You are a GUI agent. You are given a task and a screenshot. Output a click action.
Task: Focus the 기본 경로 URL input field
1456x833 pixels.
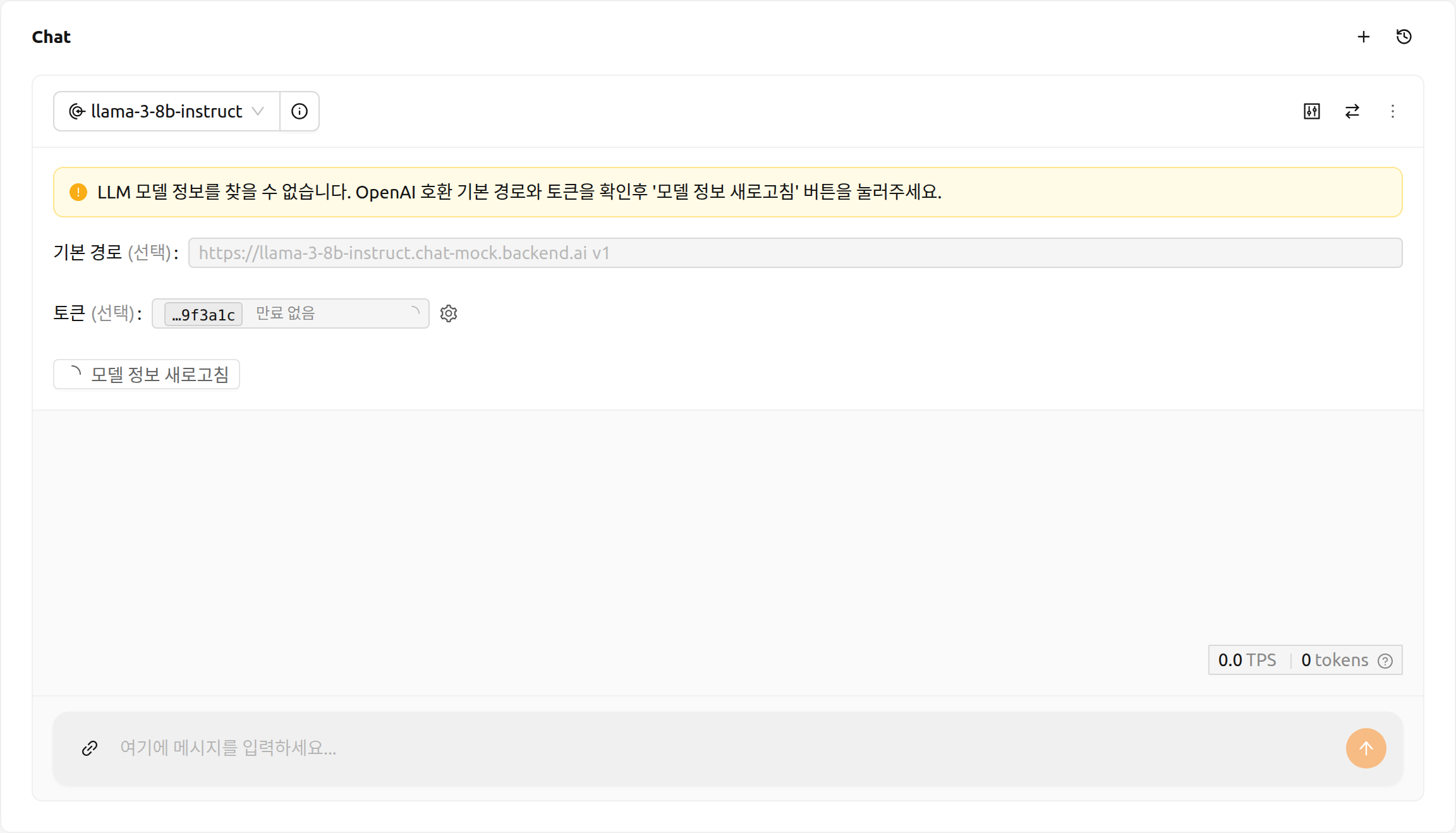coord(795,253)
